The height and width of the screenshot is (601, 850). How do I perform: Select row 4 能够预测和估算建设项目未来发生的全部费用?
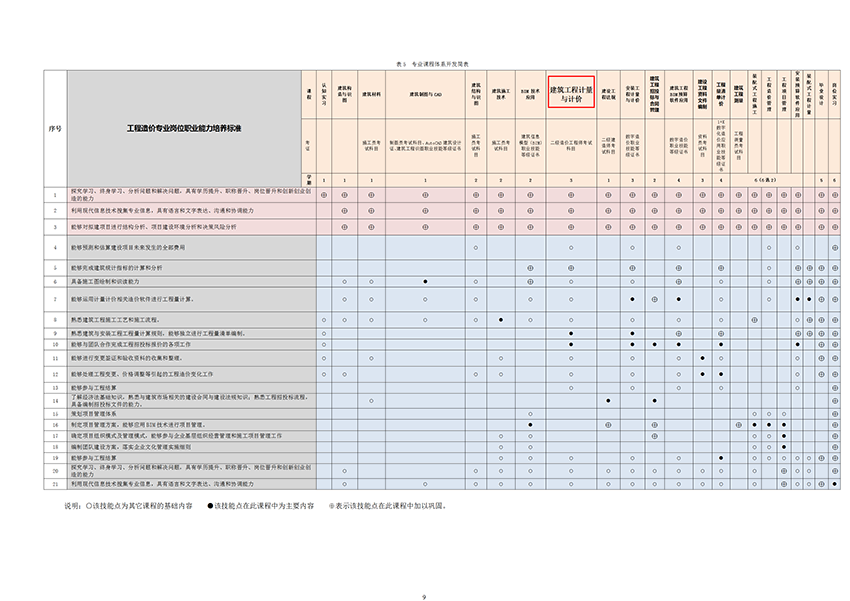[128, 248]
